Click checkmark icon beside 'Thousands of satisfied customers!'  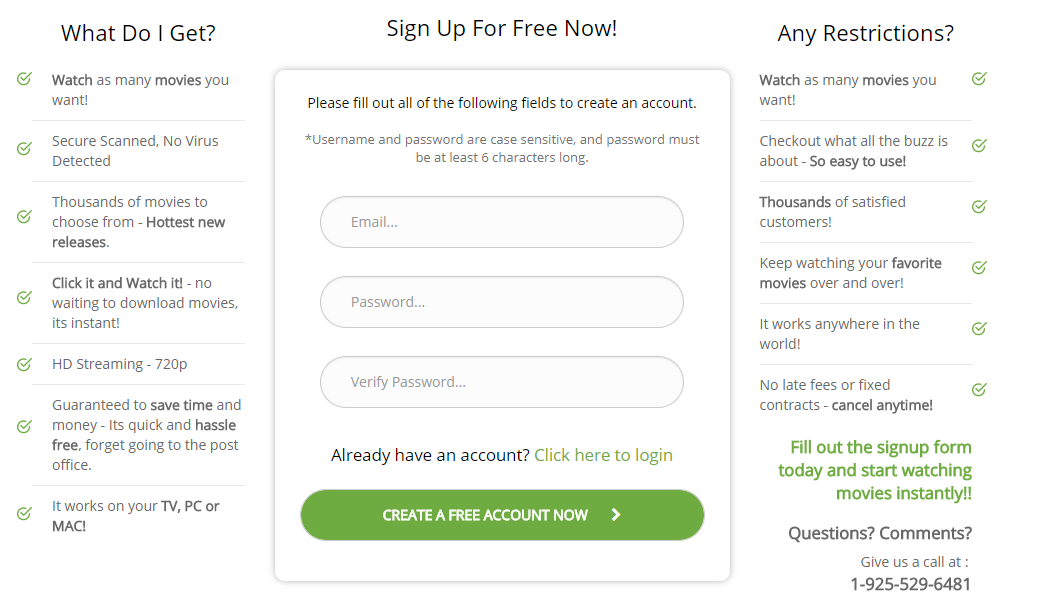(979, 206)
